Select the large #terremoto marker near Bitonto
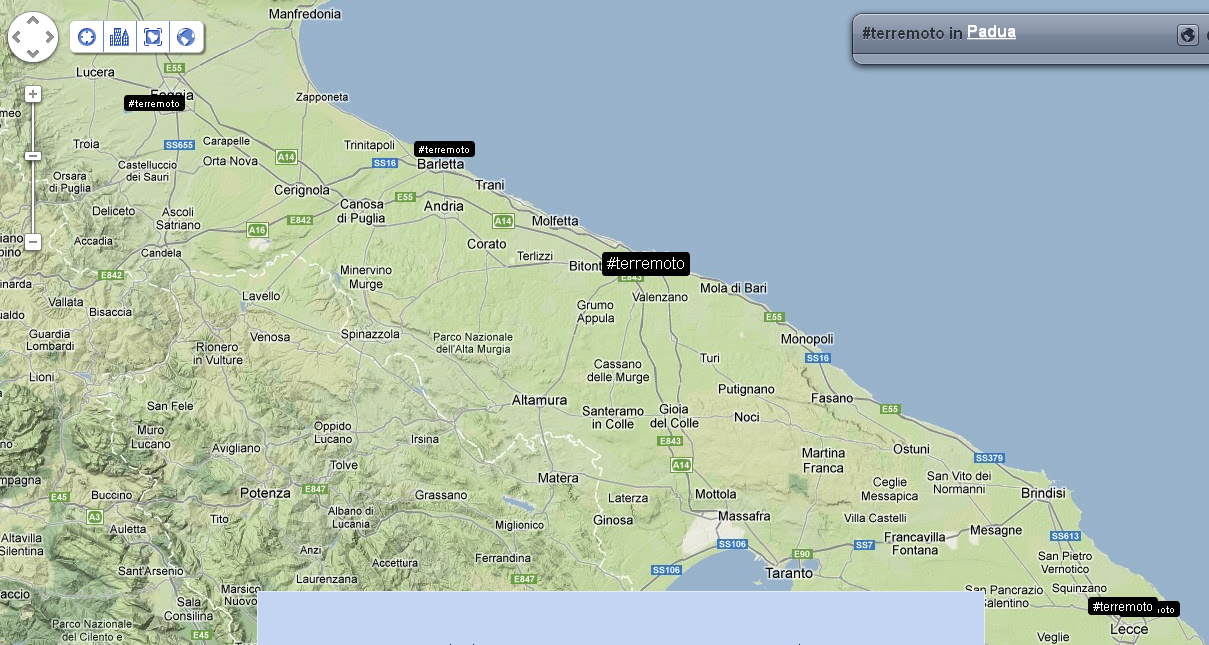The image size is (1209, 645). pyautogui.click(x=646, y=264)
